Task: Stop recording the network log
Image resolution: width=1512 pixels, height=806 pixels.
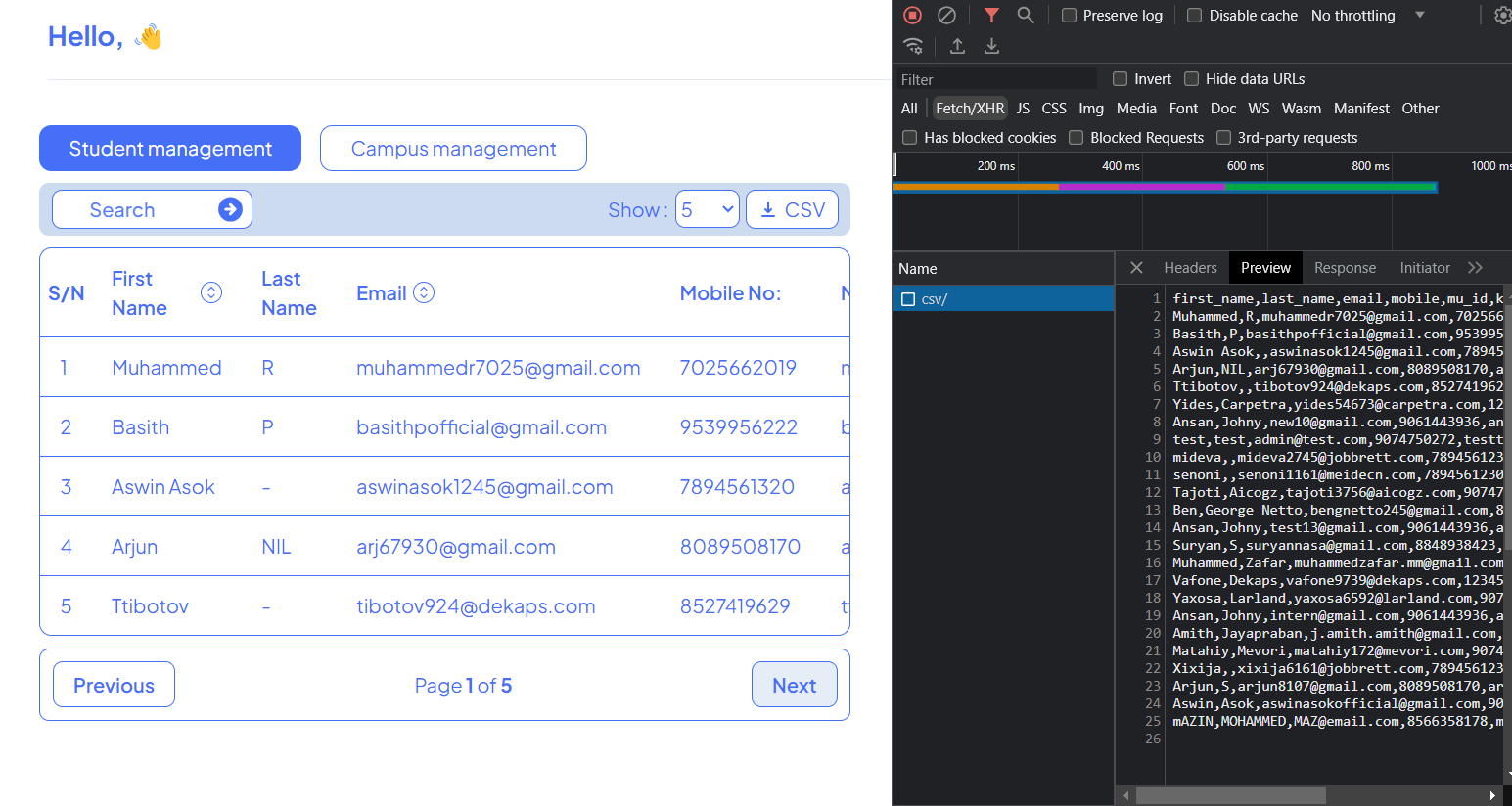Action: 913,15
